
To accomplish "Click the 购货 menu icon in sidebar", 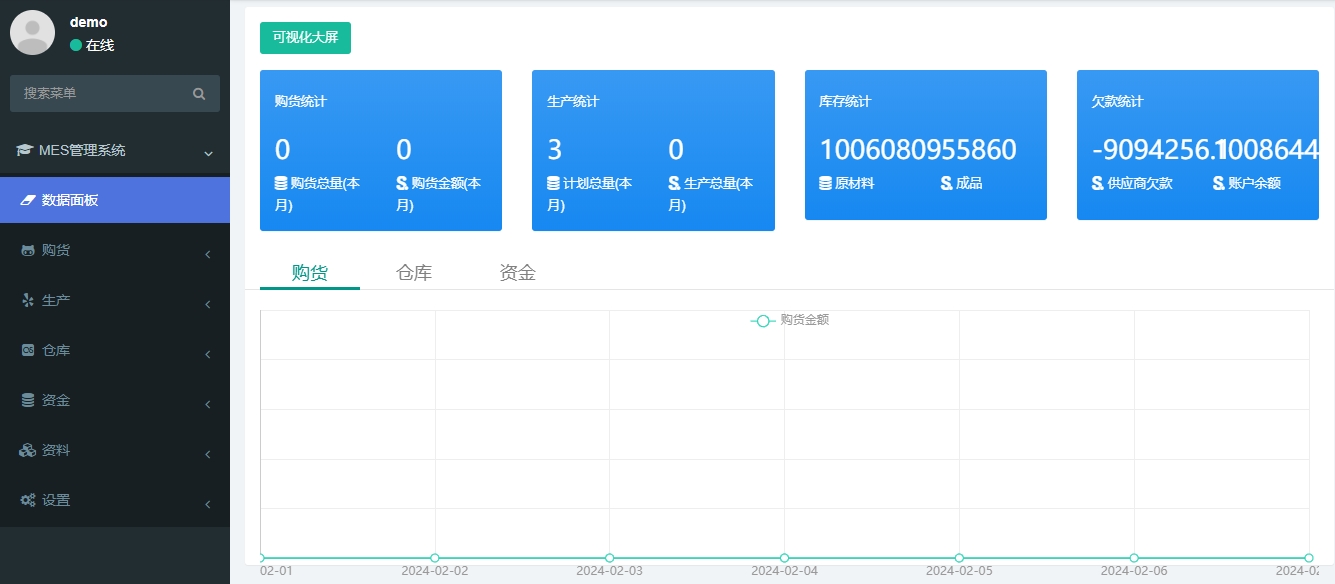I will (x=28, y=251).
